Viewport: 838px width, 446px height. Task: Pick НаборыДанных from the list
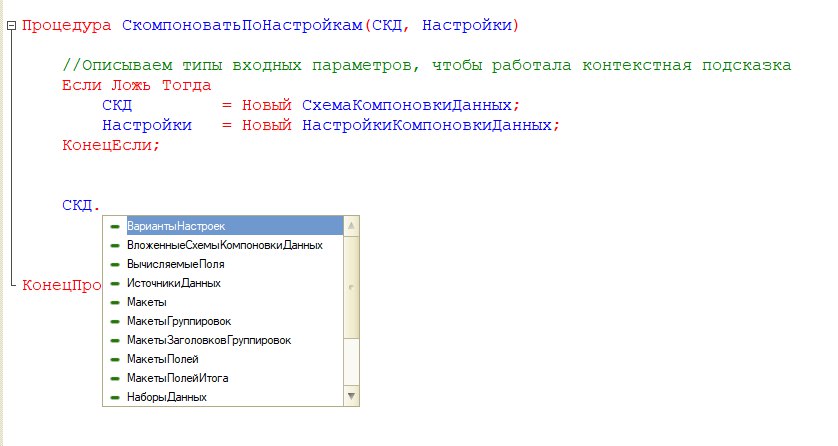[222, 397]
